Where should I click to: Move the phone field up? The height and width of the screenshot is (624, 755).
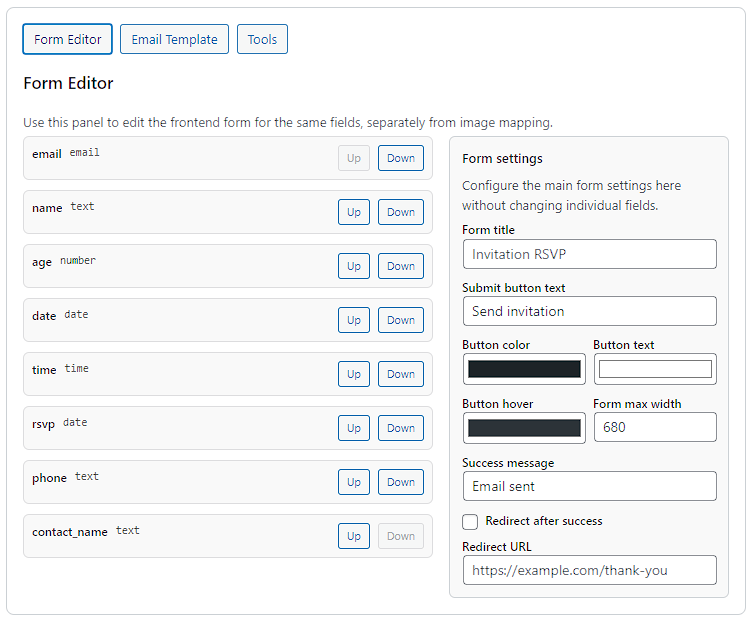click(x=353, y=481)
